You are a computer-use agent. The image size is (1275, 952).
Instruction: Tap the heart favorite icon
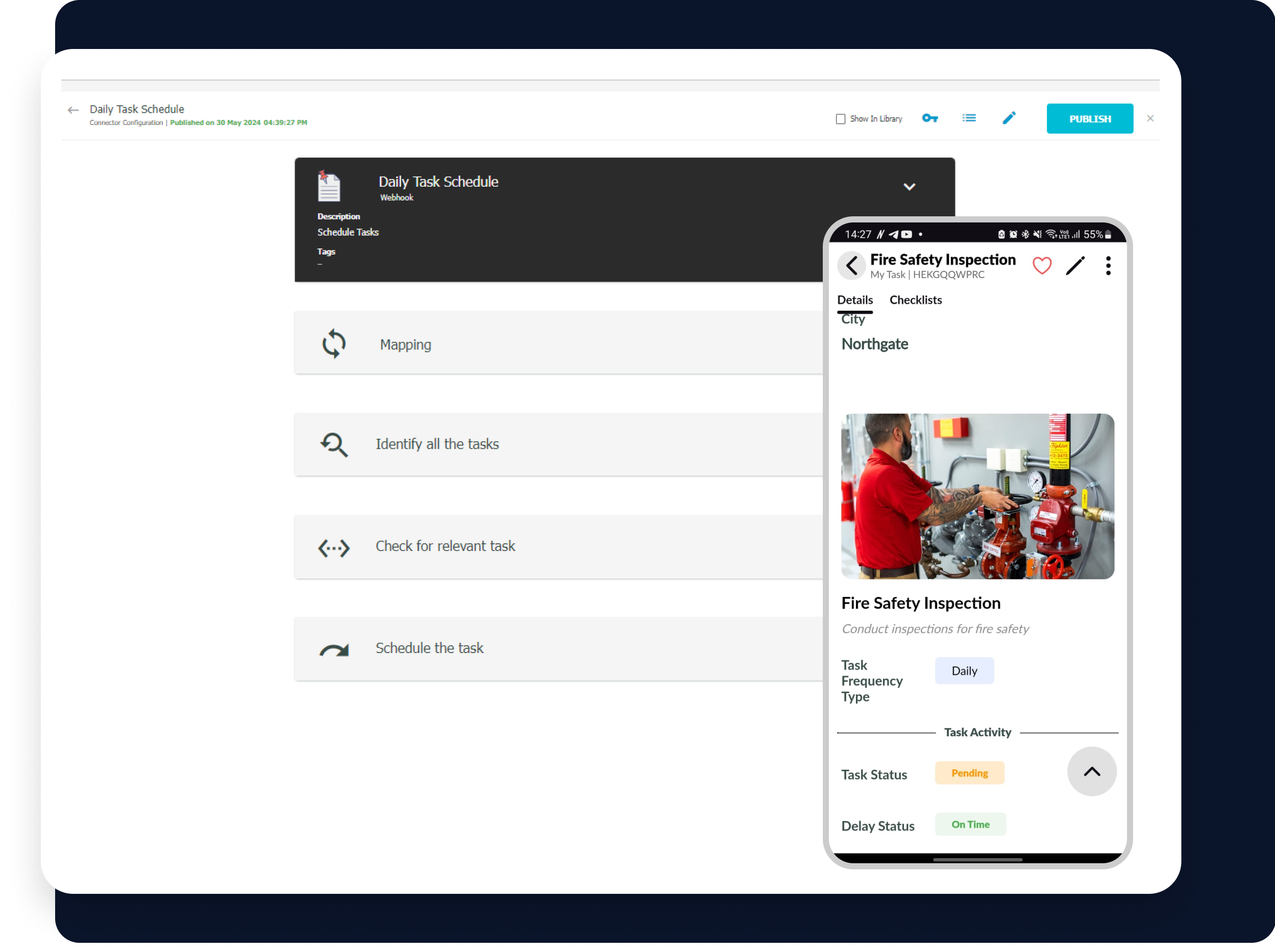pos(1042,266)
